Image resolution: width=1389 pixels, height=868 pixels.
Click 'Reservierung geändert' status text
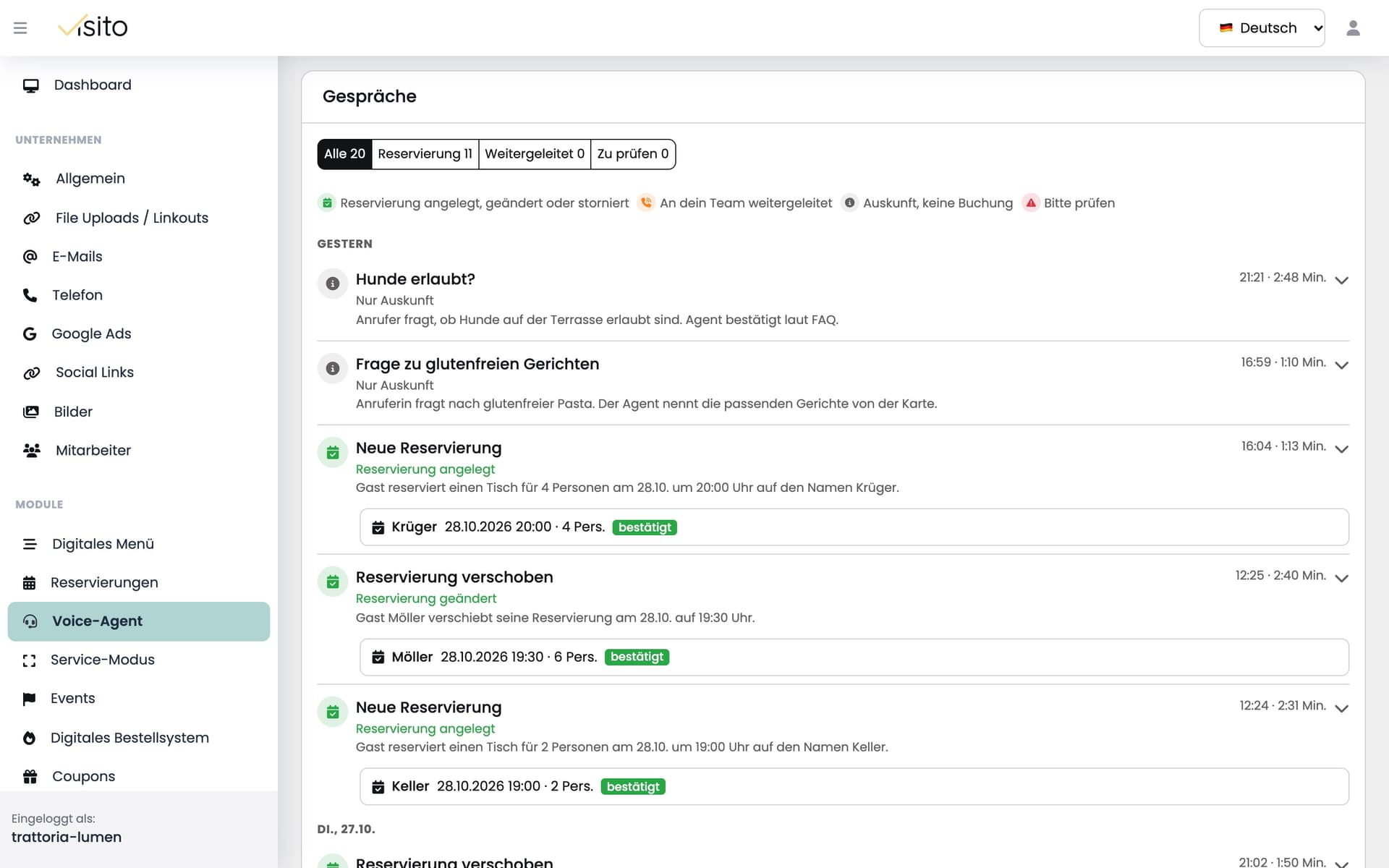[426, 598]
